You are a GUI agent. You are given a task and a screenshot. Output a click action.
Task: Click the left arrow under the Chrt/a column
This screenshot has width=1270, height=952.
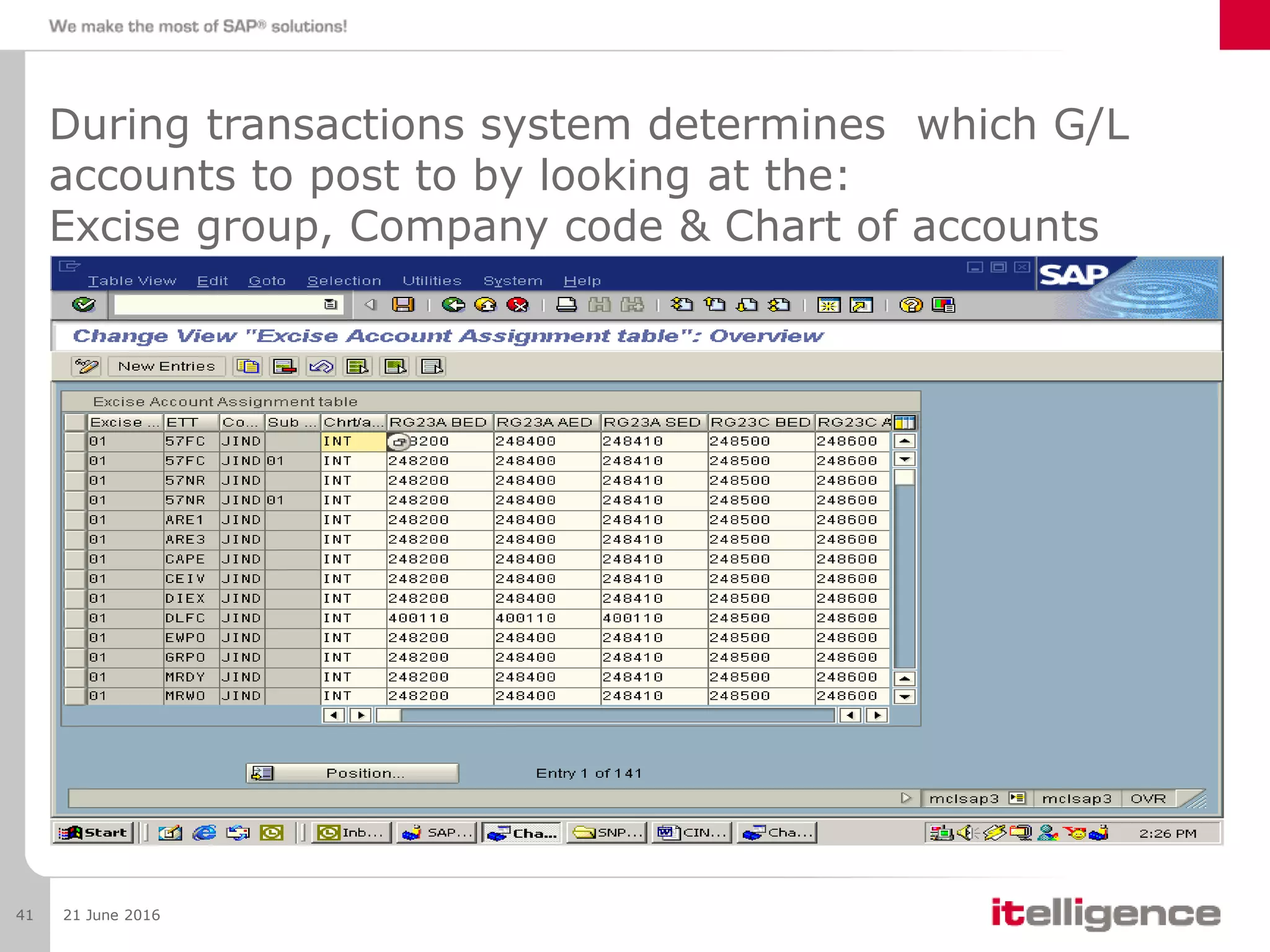click(334, 715)
